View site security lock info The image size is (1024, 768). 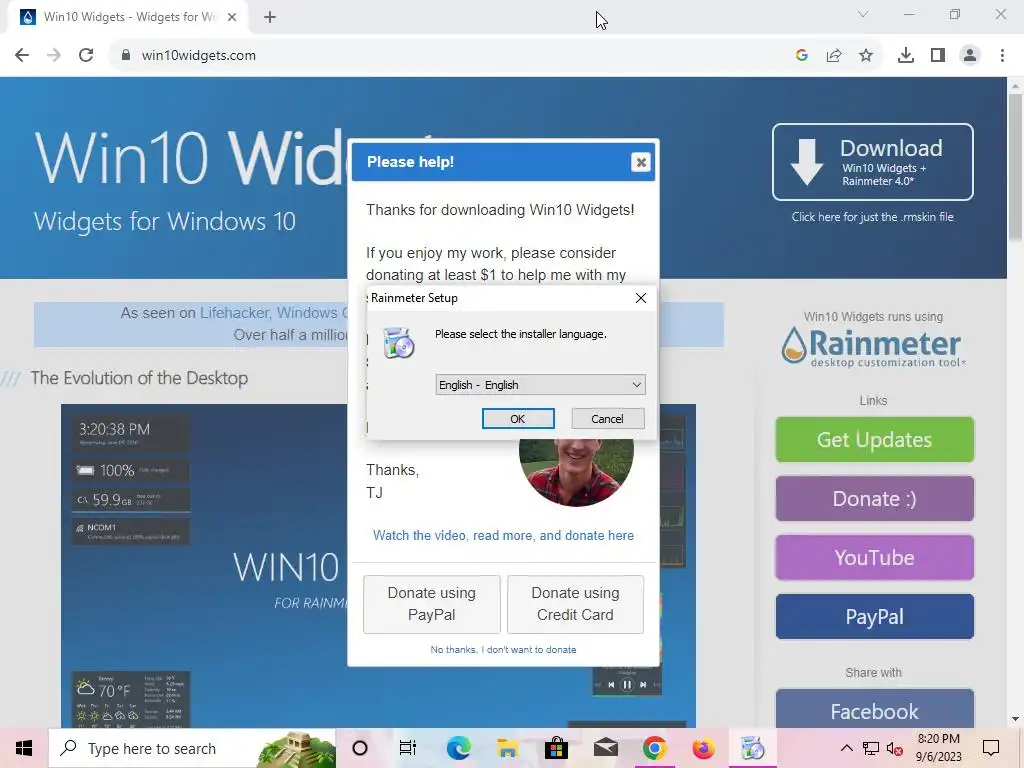(x=125, y=56)
